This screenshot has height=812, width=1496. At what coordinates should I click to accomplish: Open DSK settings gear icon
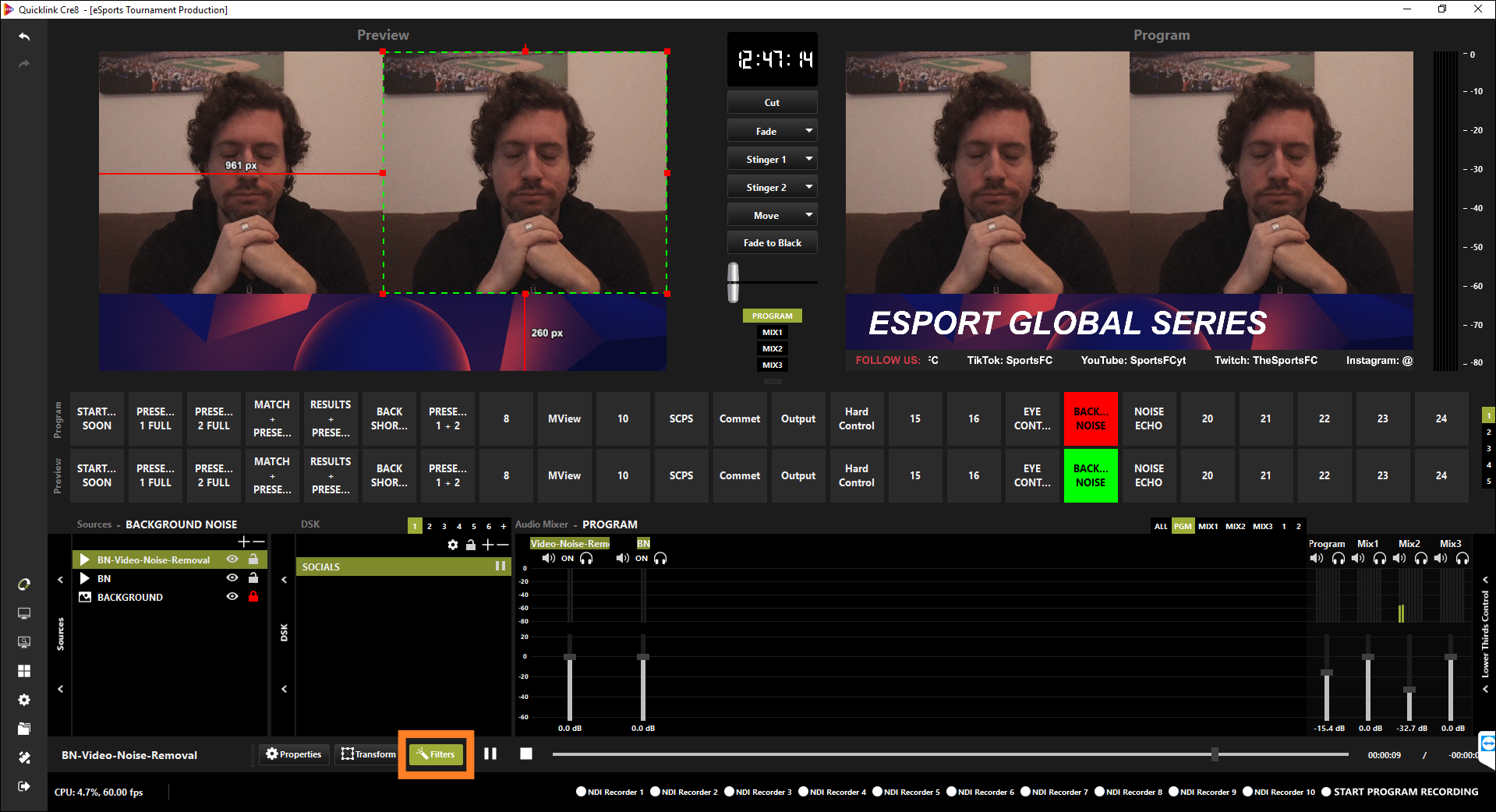coord(453,545)
